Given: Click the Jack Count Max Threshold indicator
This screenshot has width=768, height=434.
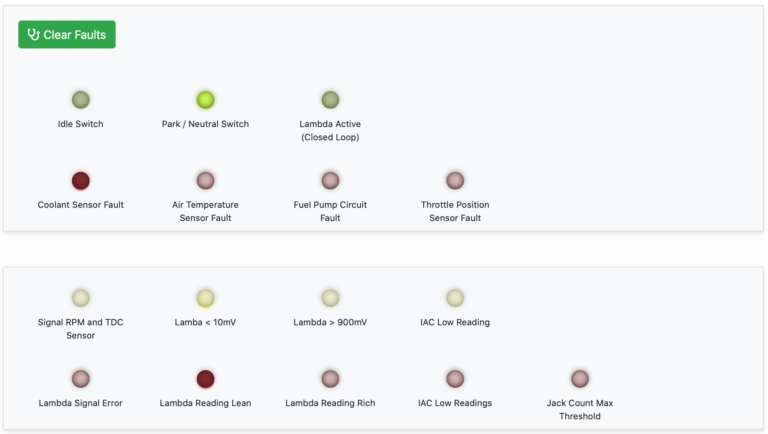Looking at the screenshot, I should [580, 379].
